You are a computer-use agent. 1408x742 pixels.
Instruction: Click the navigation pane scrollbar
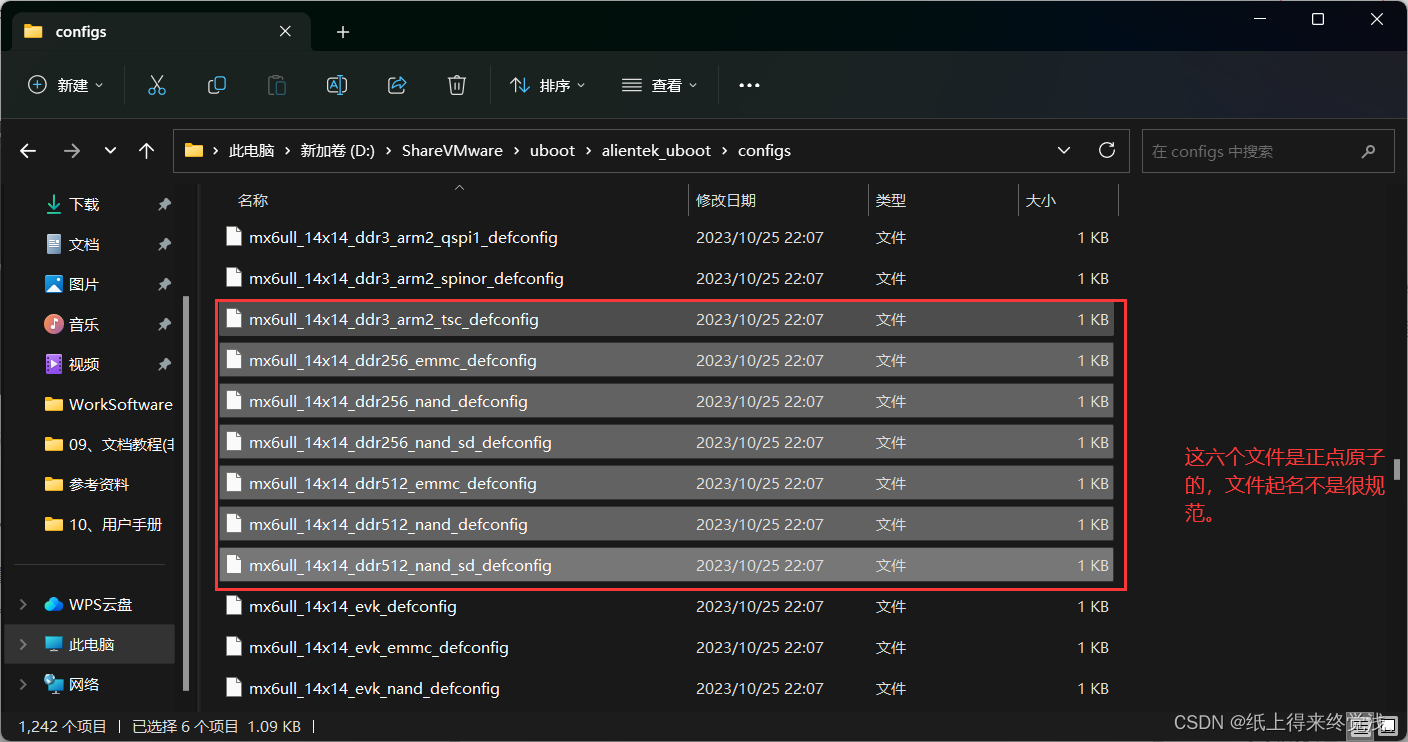coord(186,492)
